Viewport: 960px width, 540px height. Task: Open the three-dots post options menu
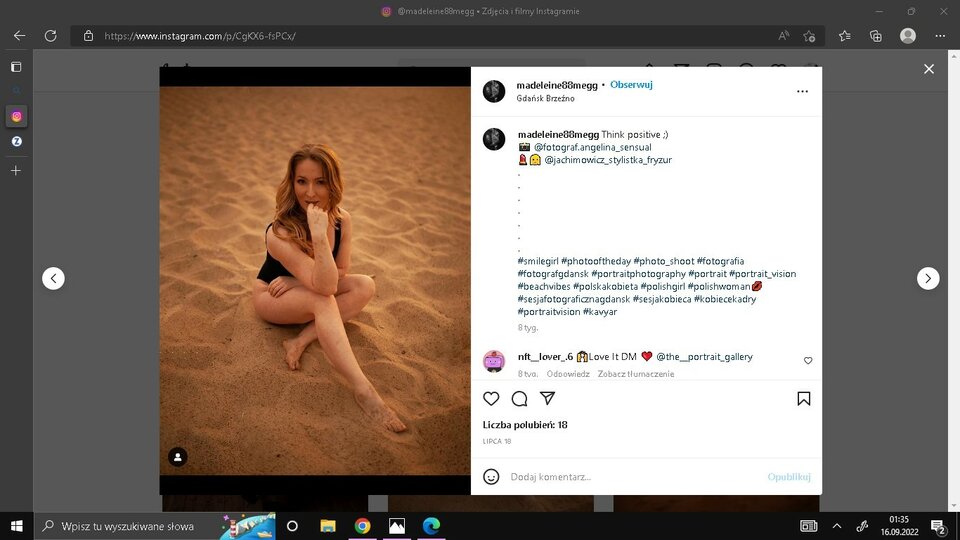tap(802, 91)
